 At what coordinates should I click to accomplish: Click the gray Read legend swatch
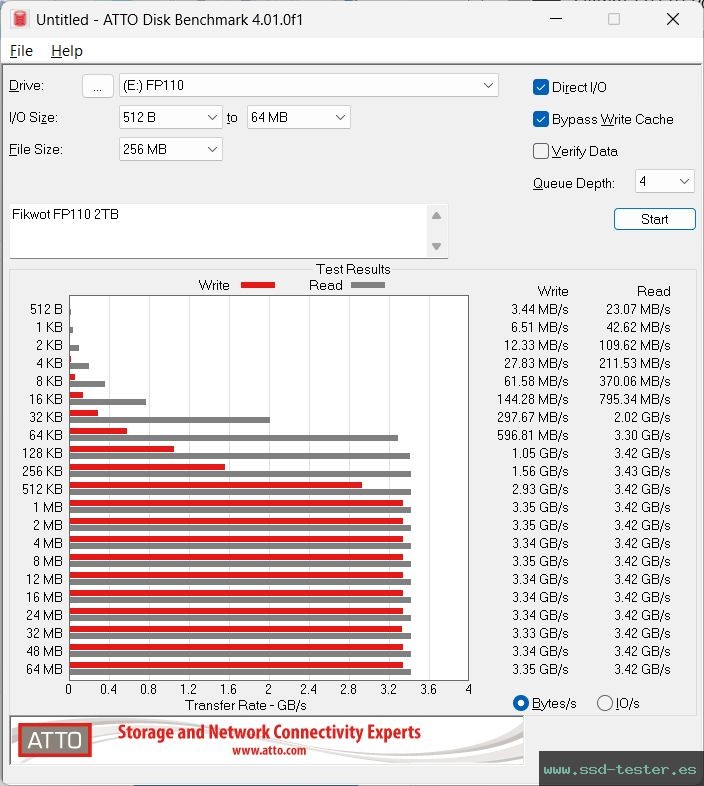(368, 285)
